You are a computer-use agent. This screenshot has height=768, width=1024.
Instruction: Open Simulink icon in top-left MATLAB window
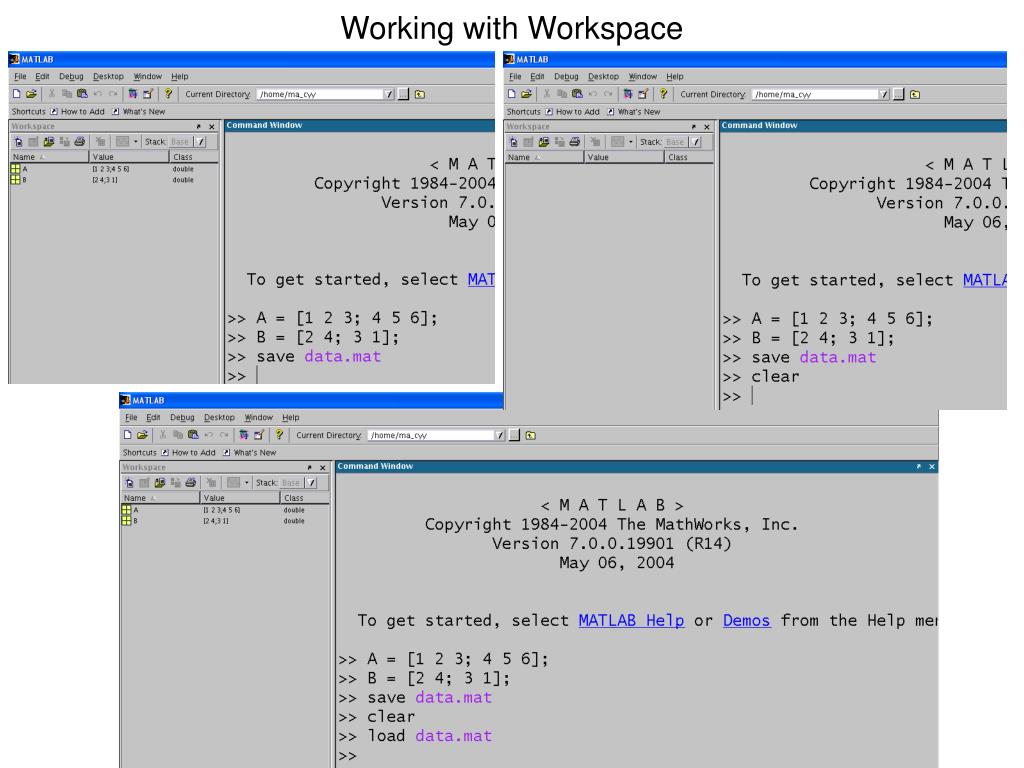tap(133, 94)
